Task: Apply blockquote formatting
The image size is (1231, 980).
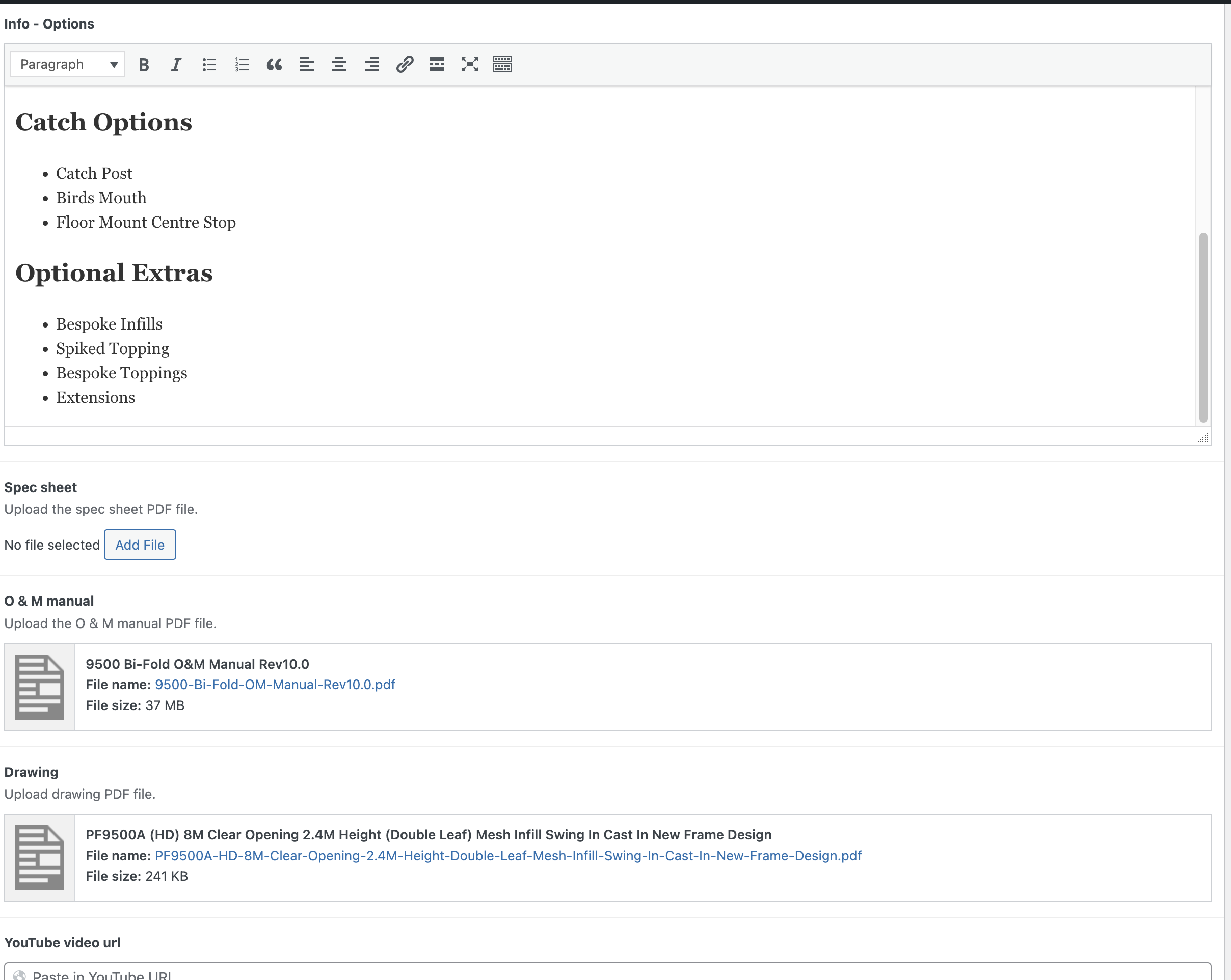Action: click(x=274, y=65)
